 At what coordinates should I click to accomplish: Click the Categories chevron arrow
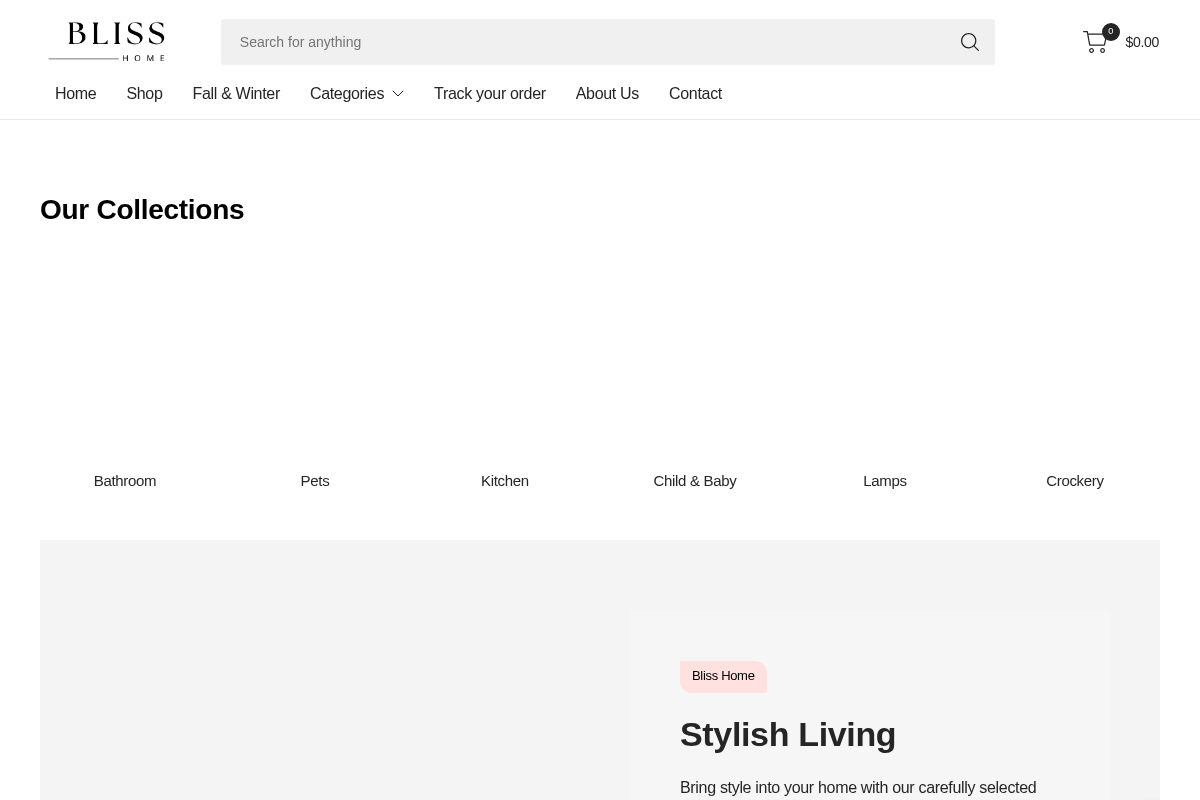coord(397,93)
